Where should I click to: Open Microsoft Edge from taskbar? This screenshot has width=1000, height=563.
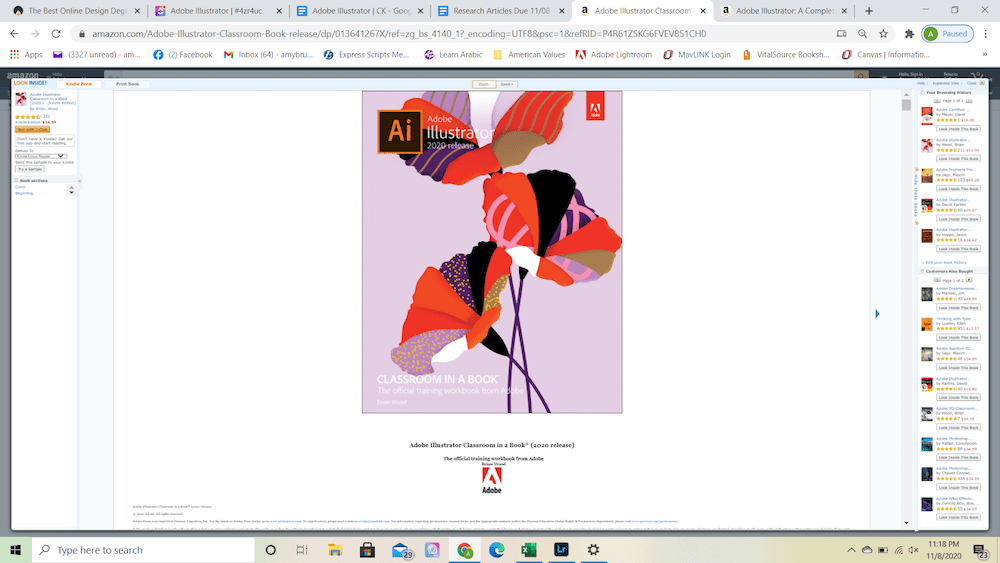pyautogui.click(x=496, y=550)
